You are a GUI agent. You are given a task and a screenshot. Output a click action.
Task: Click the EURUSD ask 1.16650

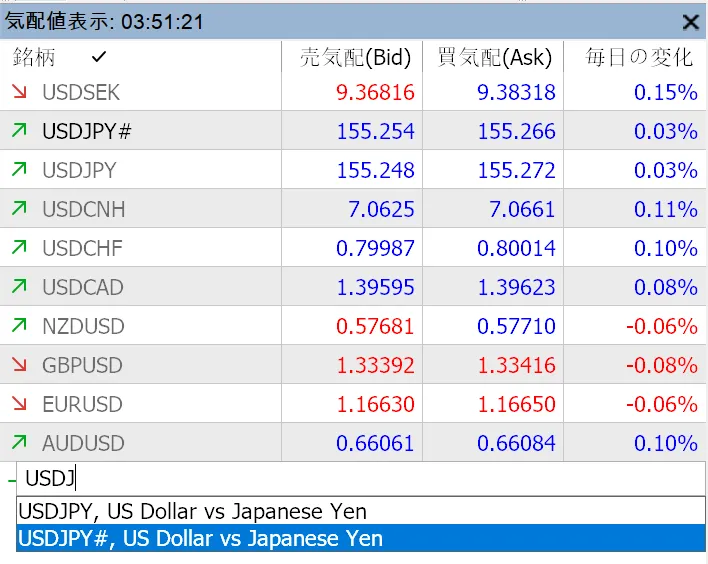(517, 405)
